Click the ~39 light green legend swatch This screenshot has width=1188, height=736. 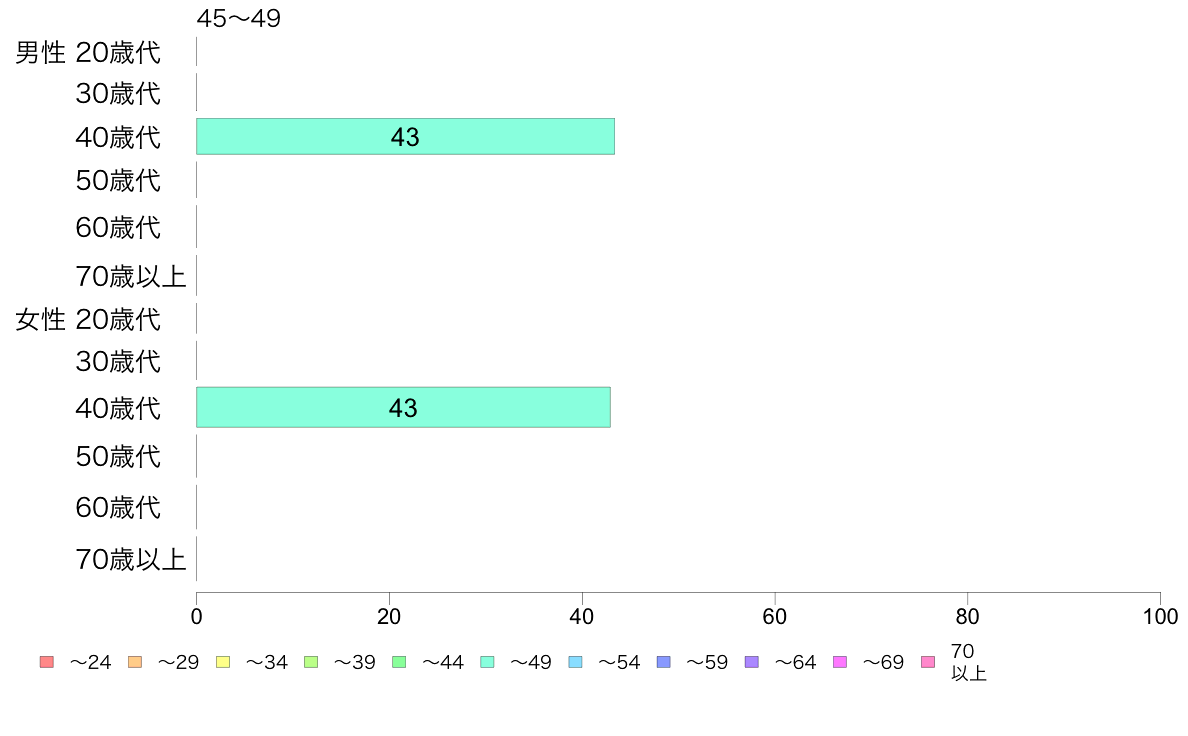pos(311,662)
